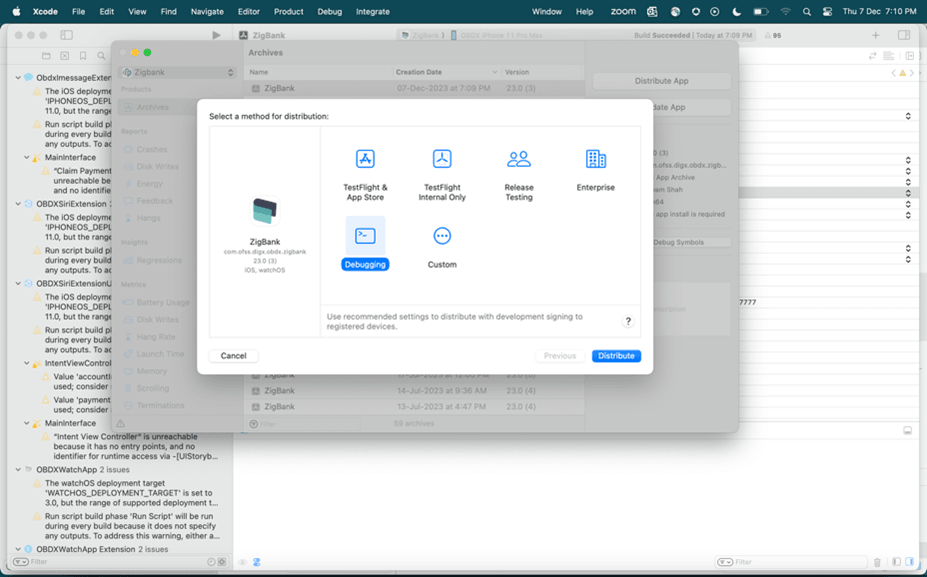Screen dimensions: 927x577
Task: Open the Apple menu
Action: (x=17, y=11)
